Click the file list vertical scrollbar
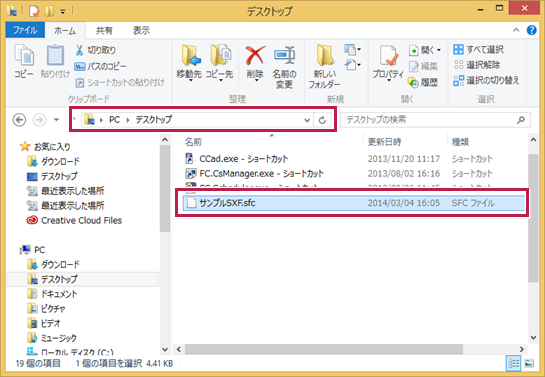This screenshot has height=377, width=545. (x=534, y=218)
